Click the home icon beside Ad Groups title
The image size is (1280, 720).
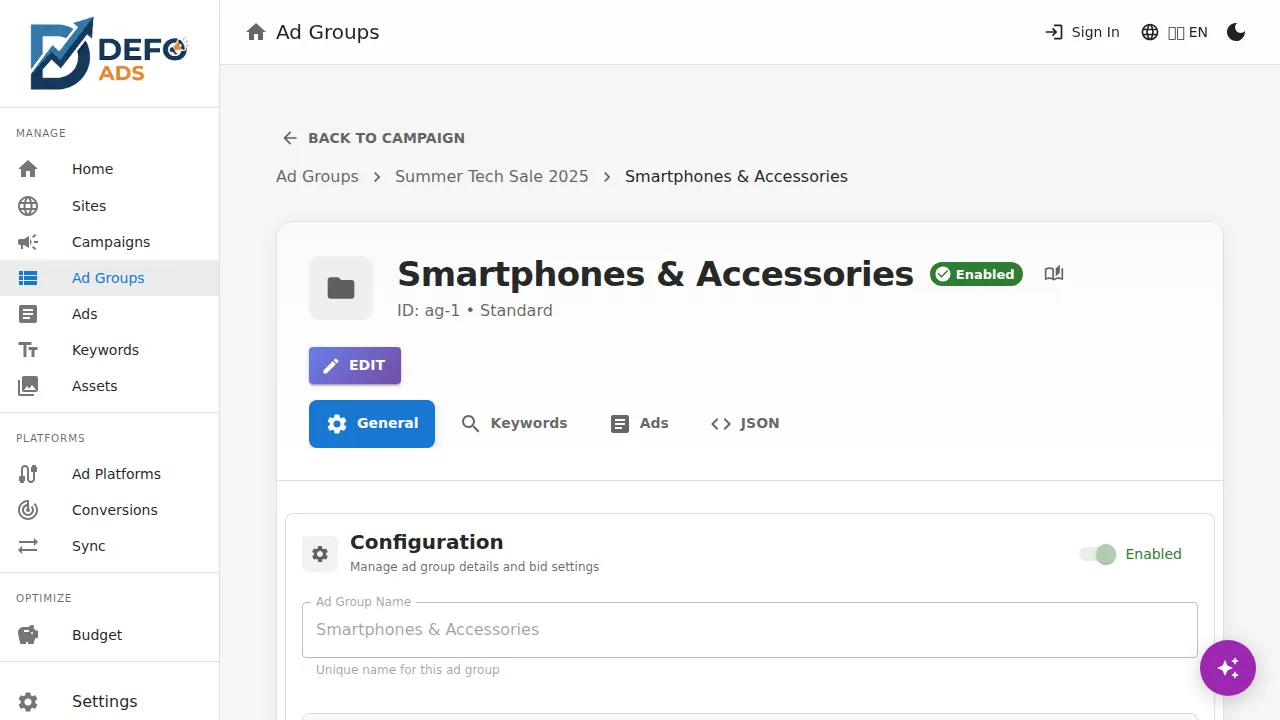(256, 32)
